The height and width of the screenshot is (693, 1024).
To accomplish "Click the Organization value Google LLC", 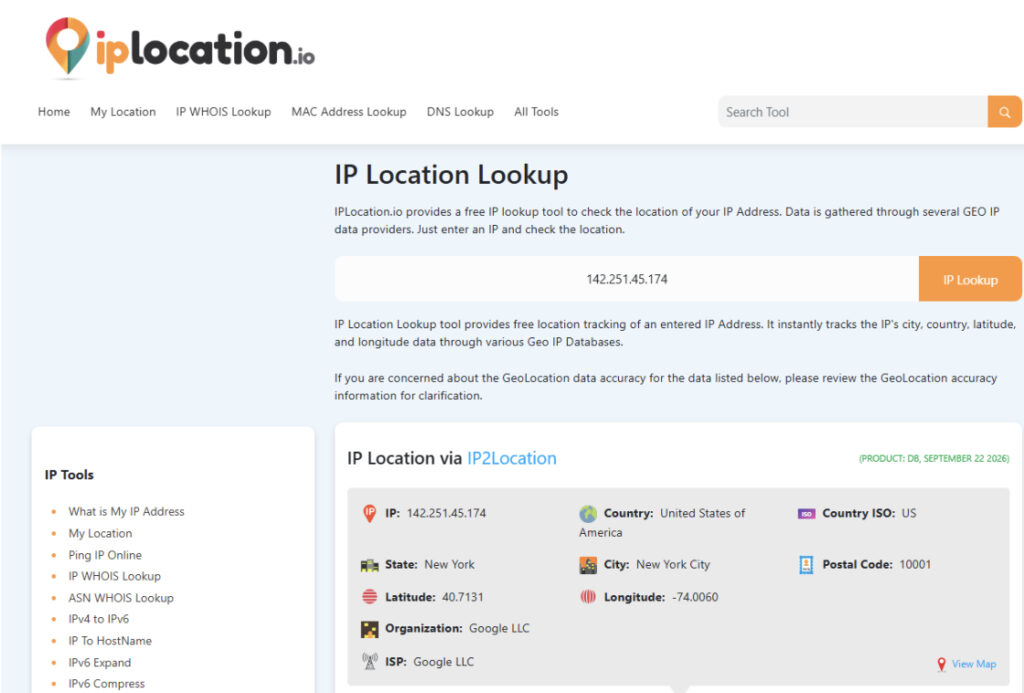I will pos(500,628).
